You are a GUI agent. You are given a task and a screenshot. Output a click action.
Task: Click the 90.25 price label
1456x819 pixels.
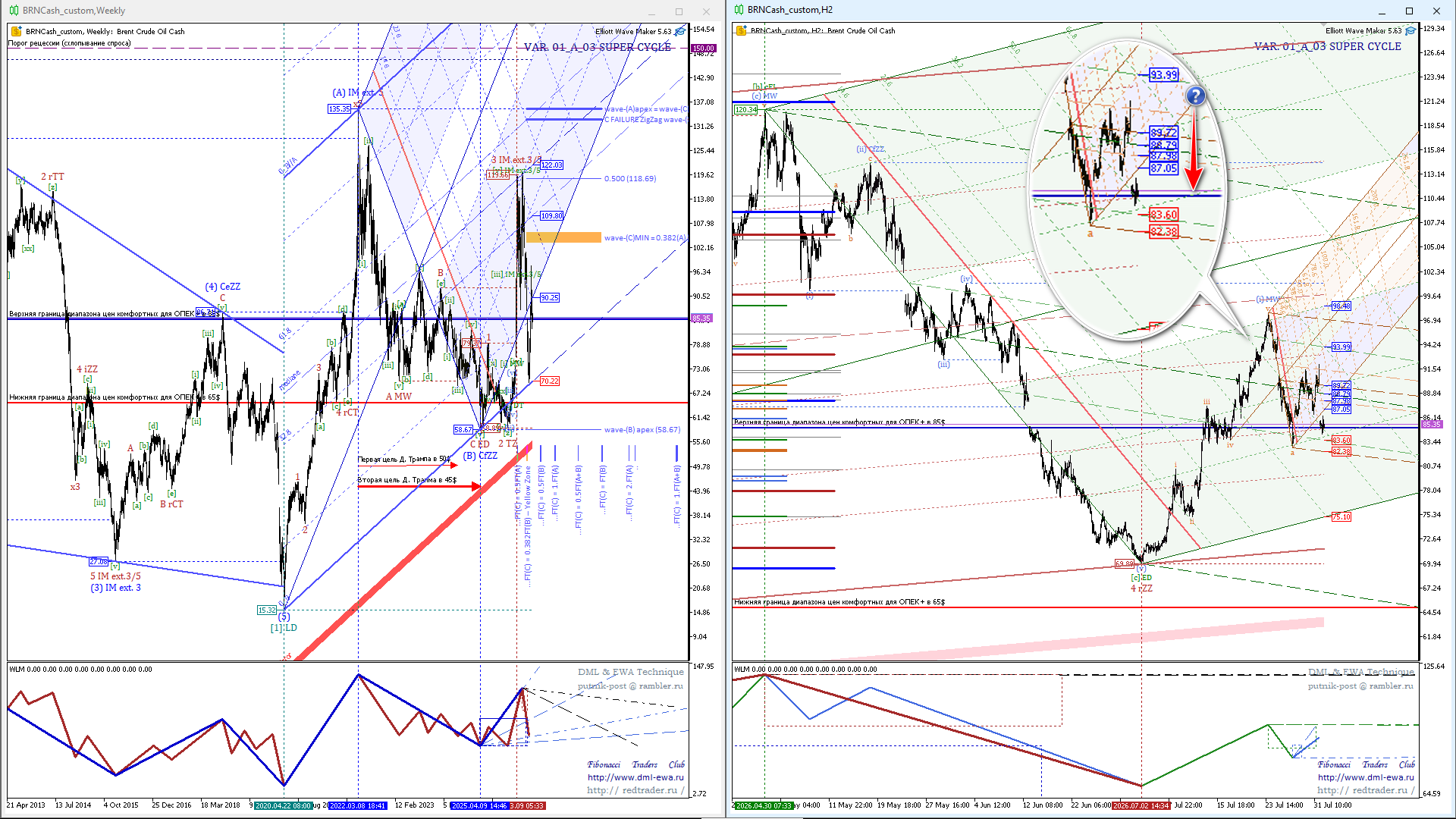(549, 298)
